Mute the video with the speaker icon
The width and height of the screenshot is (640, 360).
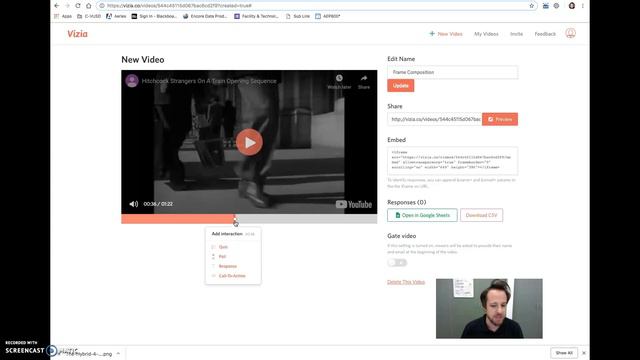(133, 204)
